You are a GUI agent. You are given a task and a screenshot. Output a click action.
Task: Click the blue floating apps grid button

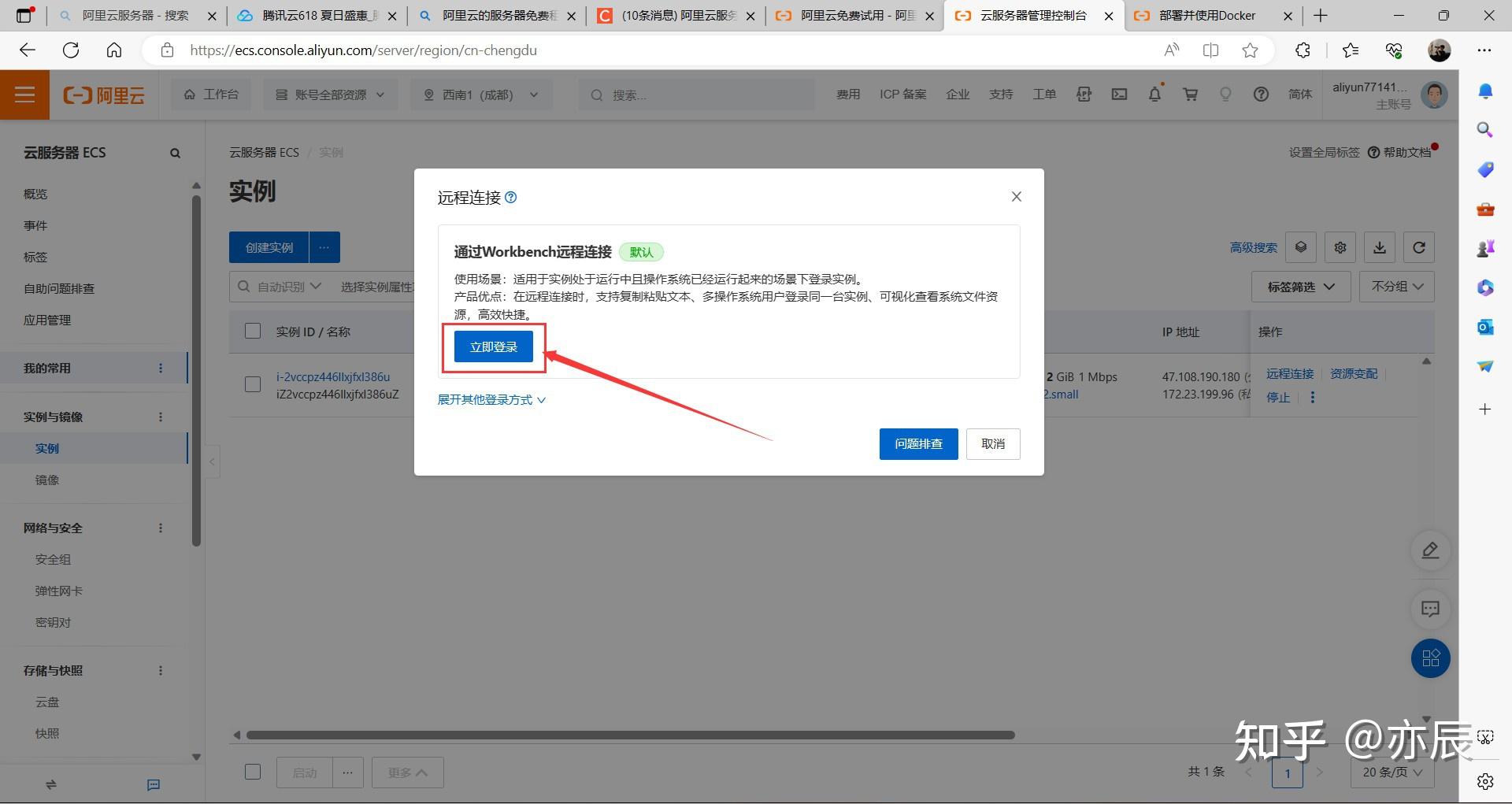coord(1430,658)
